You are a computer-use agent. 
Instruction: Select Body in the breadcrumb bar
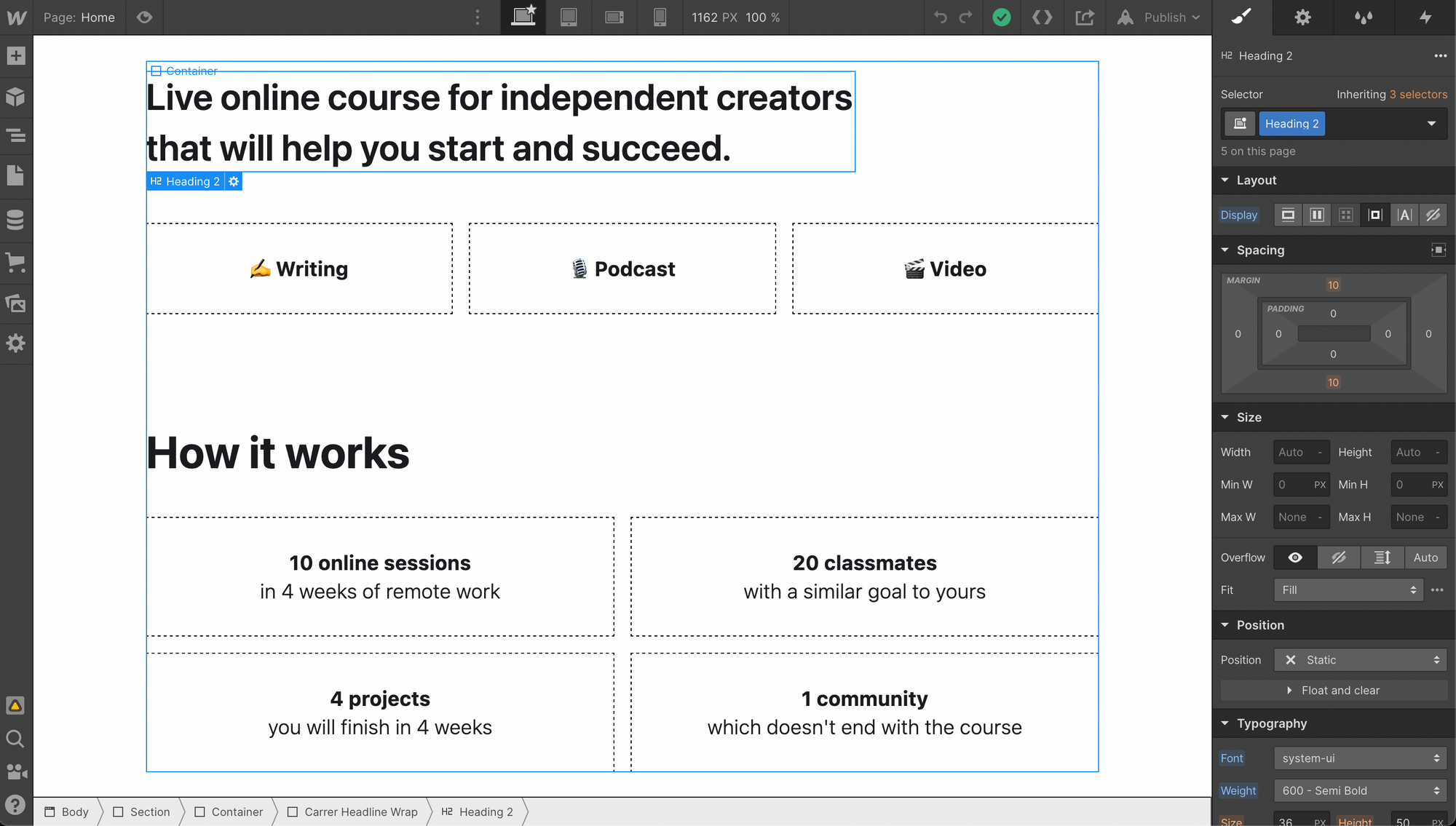point(74,811)
